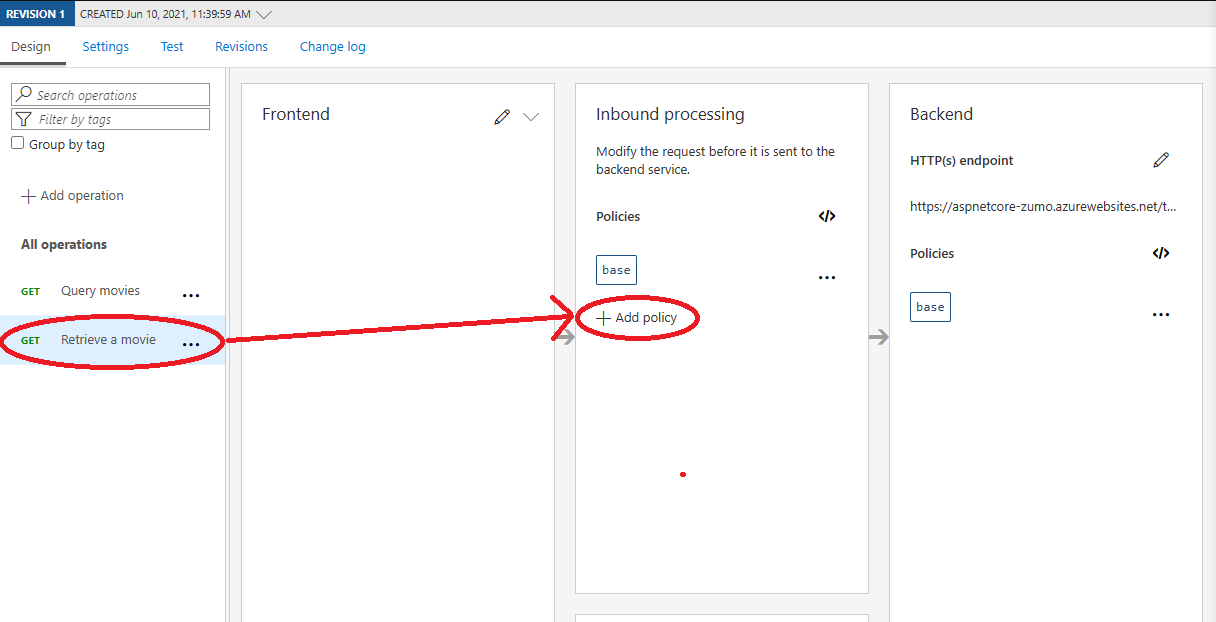Viewport: 1216px width, 622px height.
Task: Open Inbound processing policy code editor
Action: point(827,216)
